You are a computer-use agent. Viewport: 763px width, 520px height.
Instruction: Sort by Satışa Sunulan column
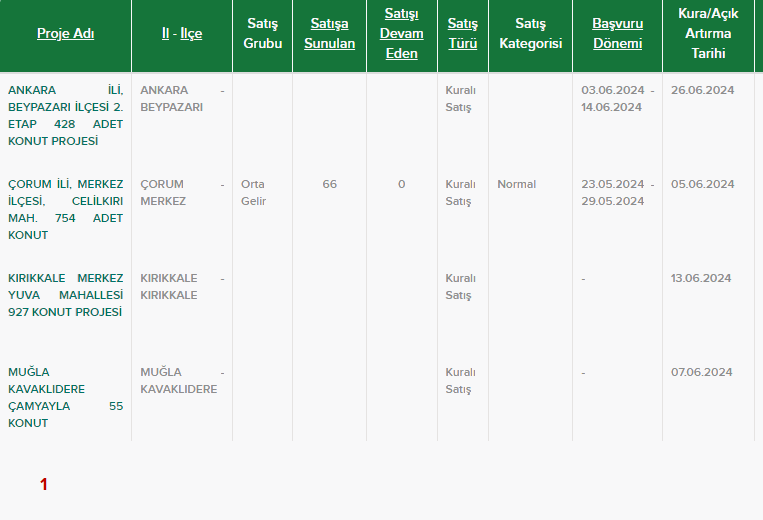tap(329, 34)
